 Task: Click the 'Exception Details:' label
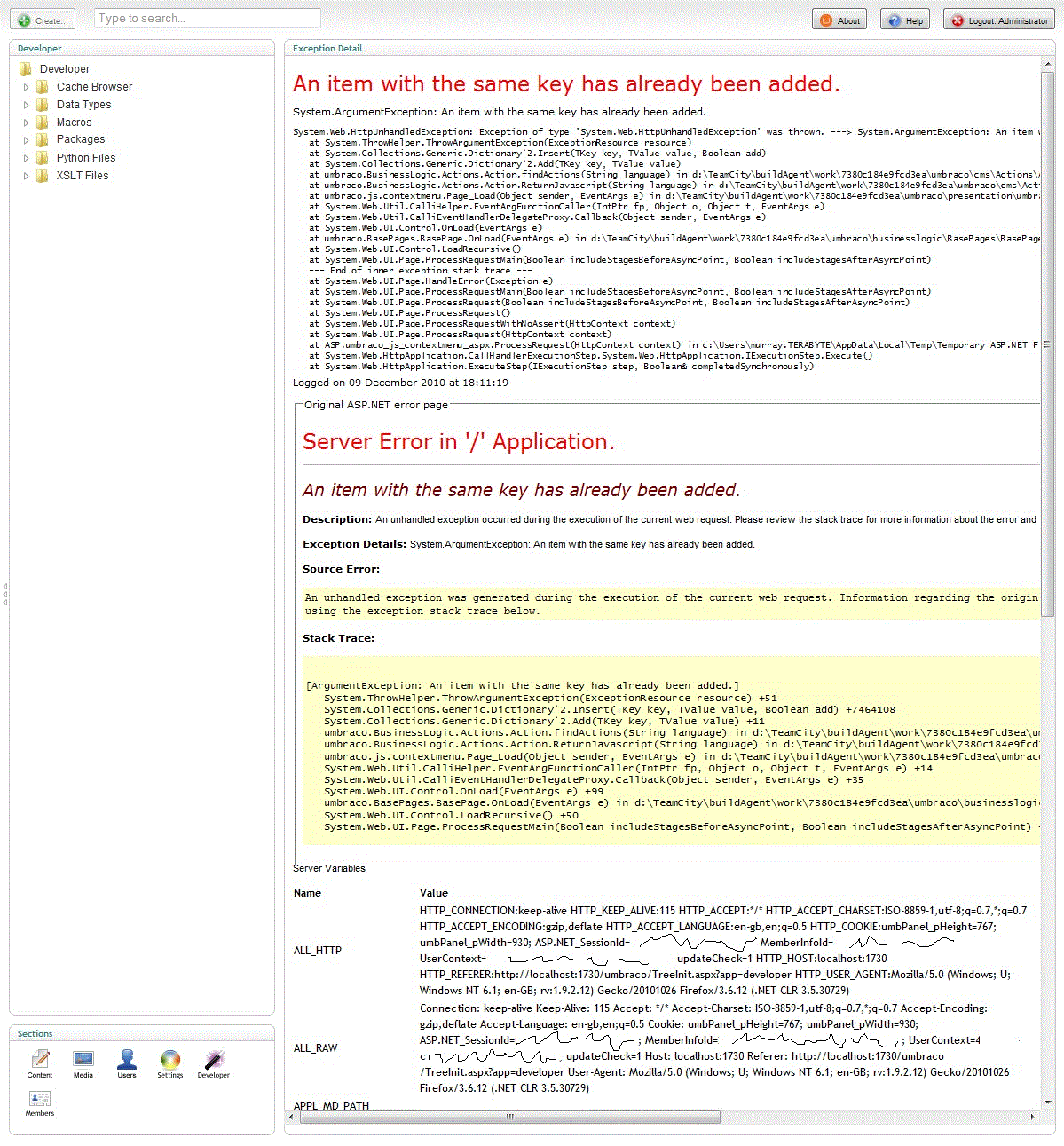coord(355,544)
